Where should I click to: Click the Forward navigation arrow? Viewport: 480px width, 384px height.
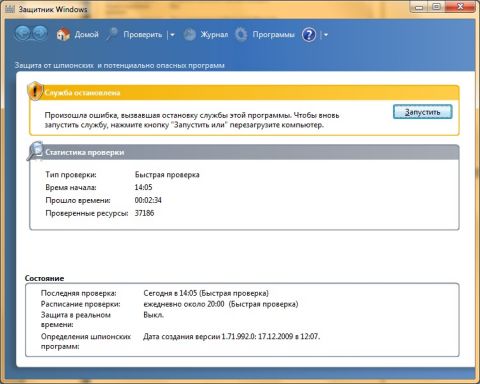(40, 34)
